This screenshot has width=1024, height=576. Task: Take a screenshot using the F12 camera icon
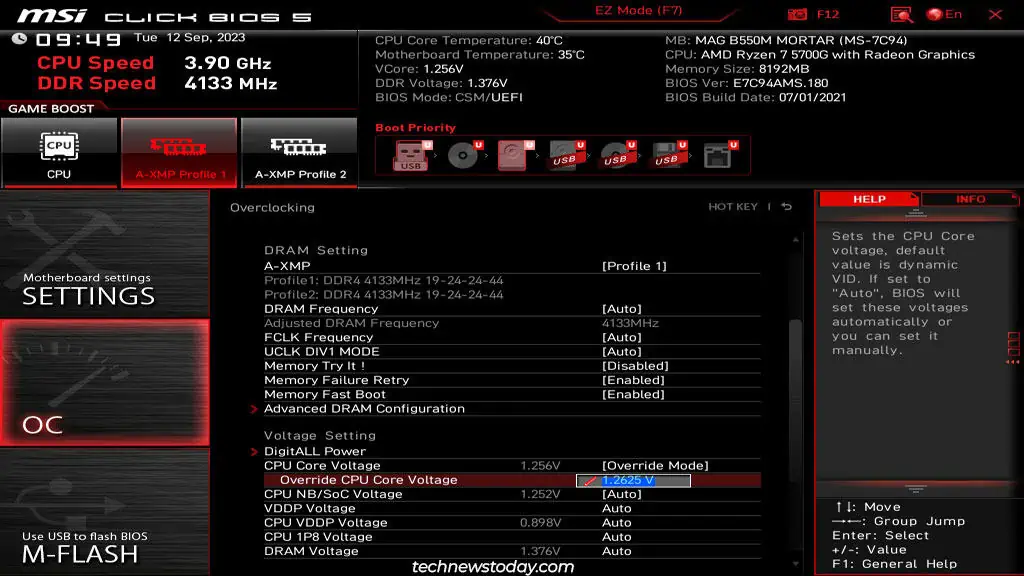[797, 13]
